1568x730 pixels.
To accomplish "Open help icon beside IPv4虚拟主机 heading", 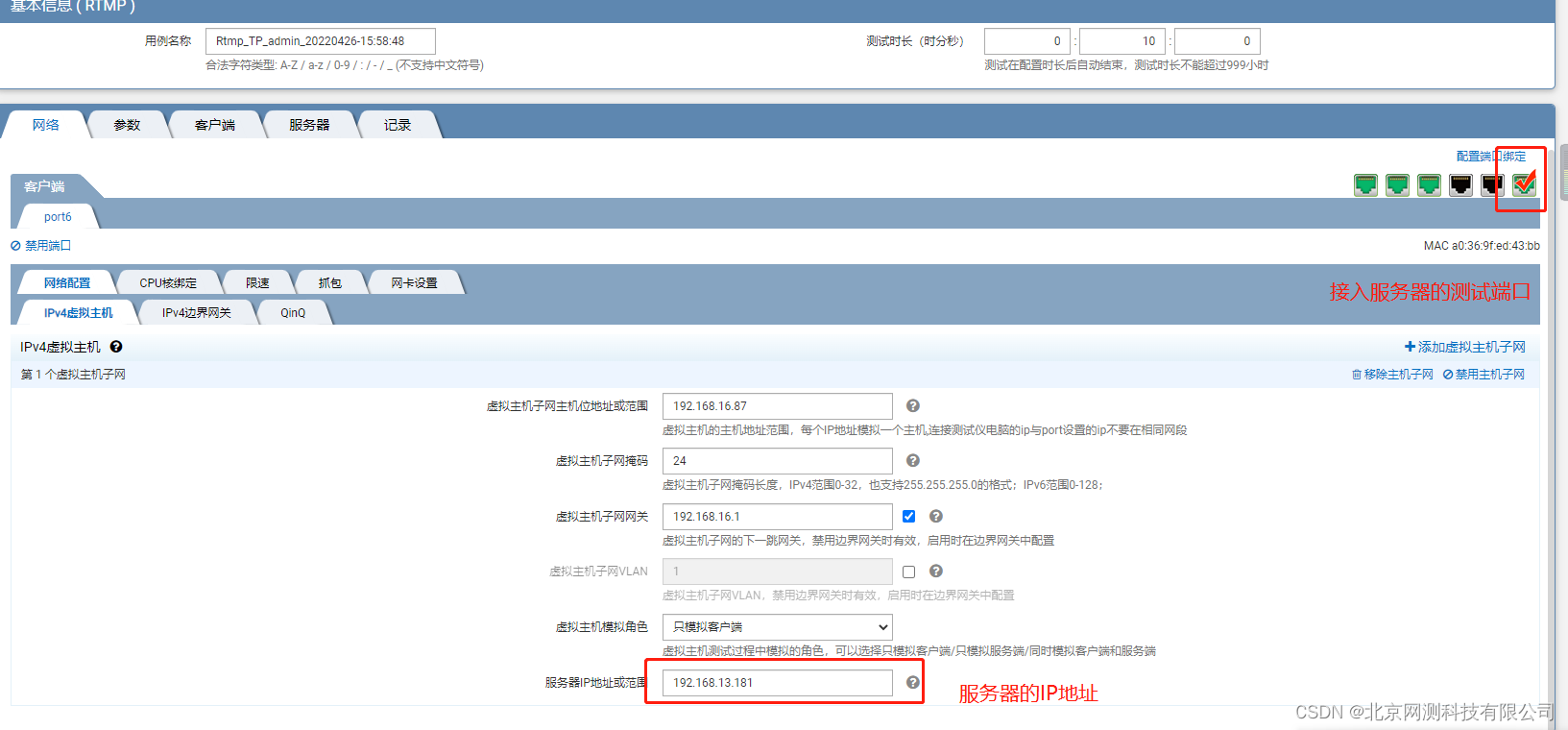I will (116, 347).
